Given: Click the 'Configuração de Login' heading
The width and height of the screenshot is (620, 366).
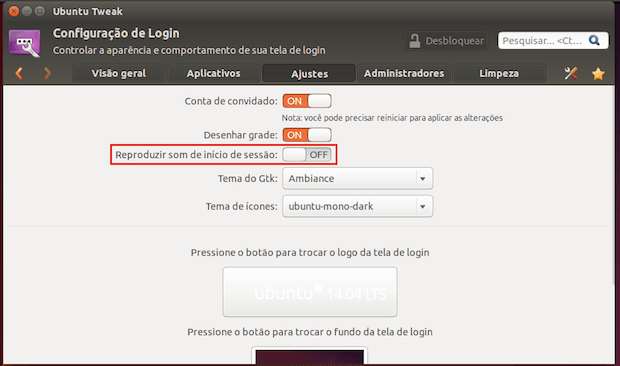Looking at the screenshot, I should [x=116, y=34].
